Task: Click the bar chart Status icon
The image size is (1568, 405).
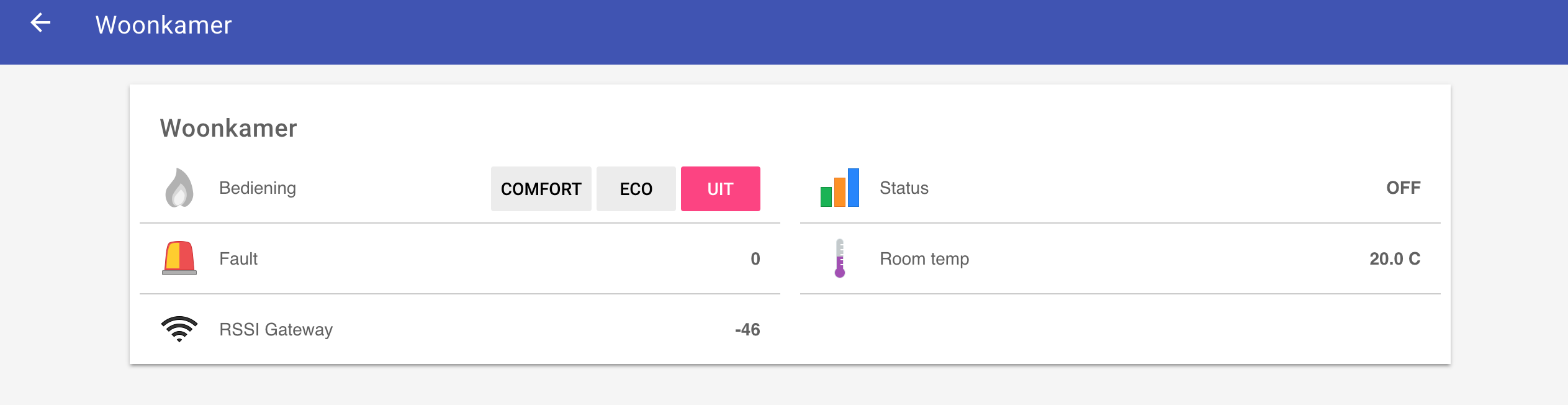Action: [x=839, y=188]
